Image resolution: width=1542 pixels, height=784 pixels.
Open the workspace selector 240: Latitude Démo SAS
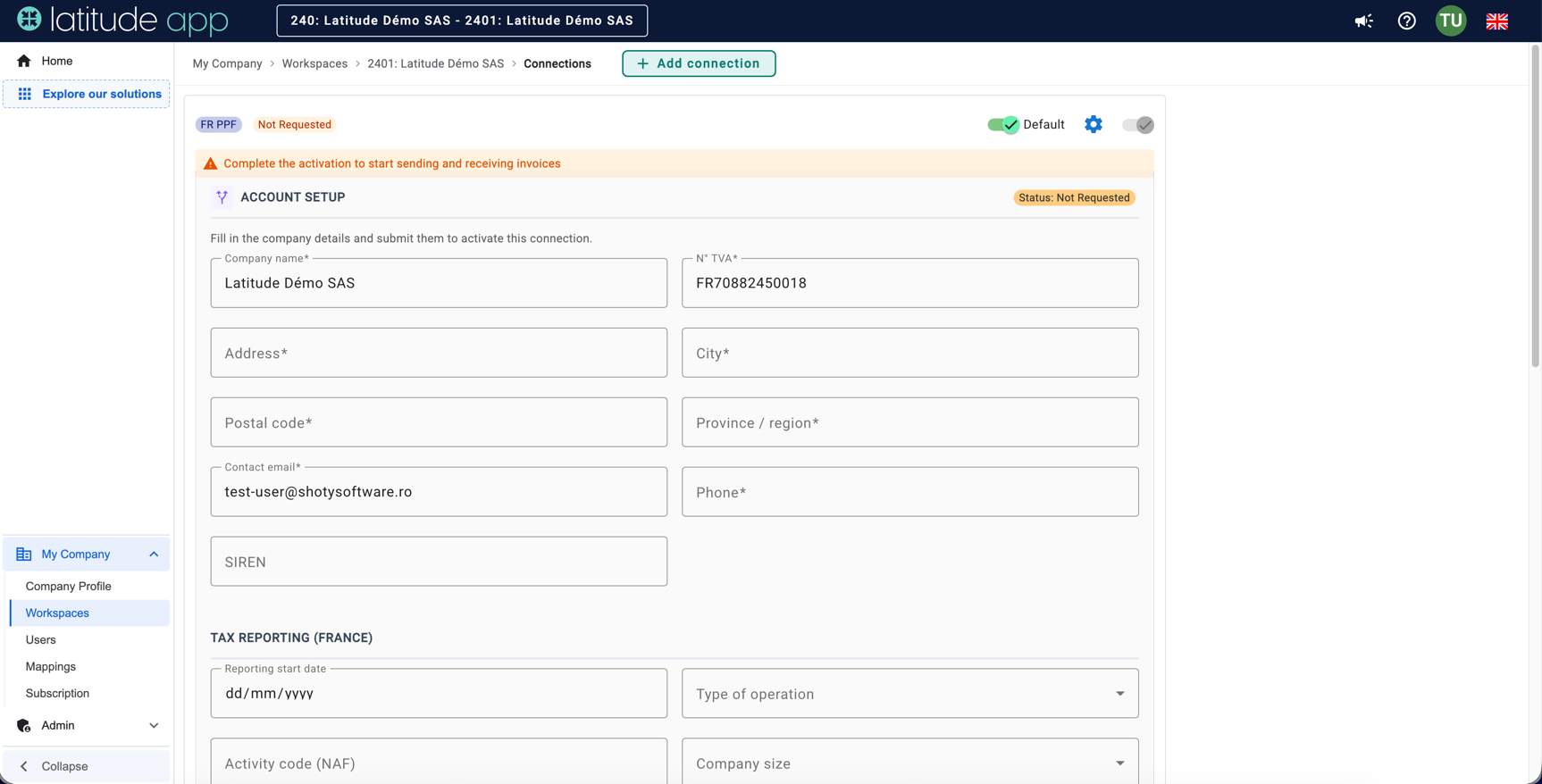click(462, 21)
